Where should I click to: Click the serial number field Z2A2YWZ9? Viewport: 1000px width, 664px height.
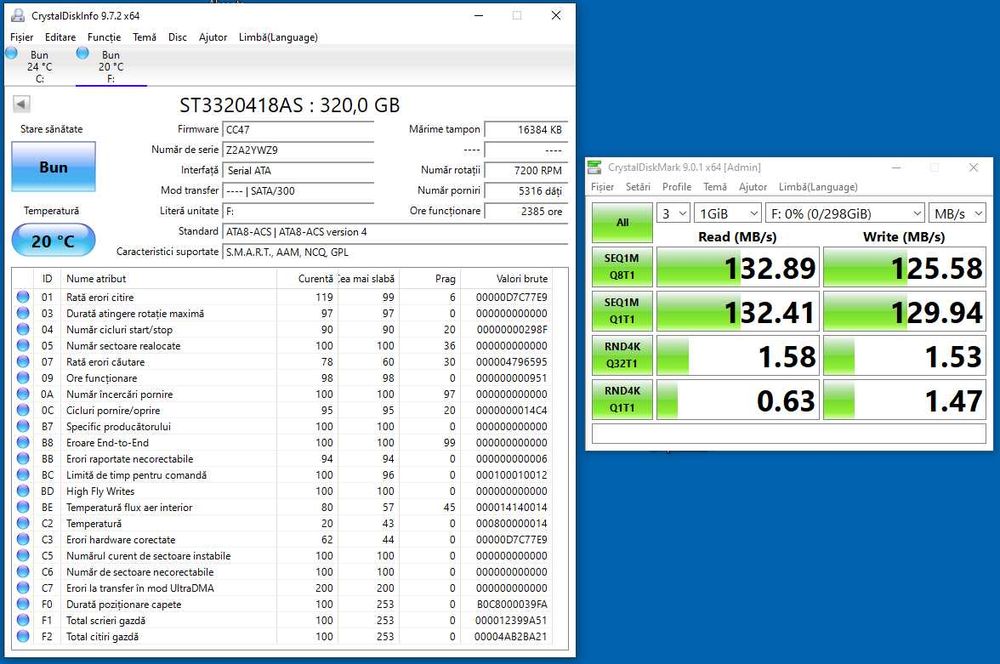[298, 150]
